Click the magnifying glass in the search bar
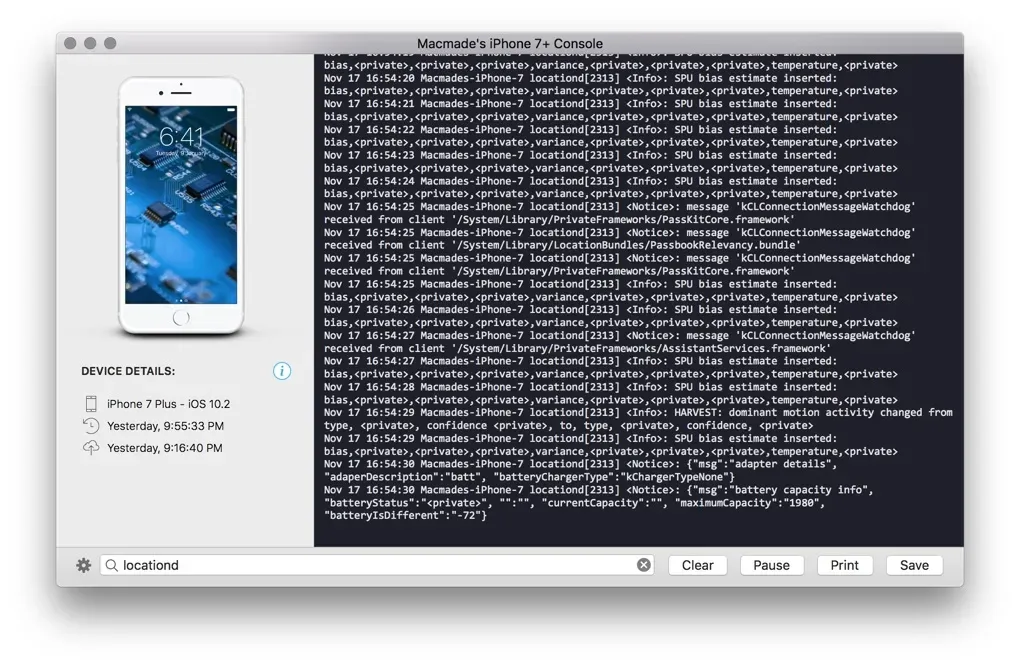Image resolution: width=1020 pixels, height=667 pixels. click(x=113, y=565)
